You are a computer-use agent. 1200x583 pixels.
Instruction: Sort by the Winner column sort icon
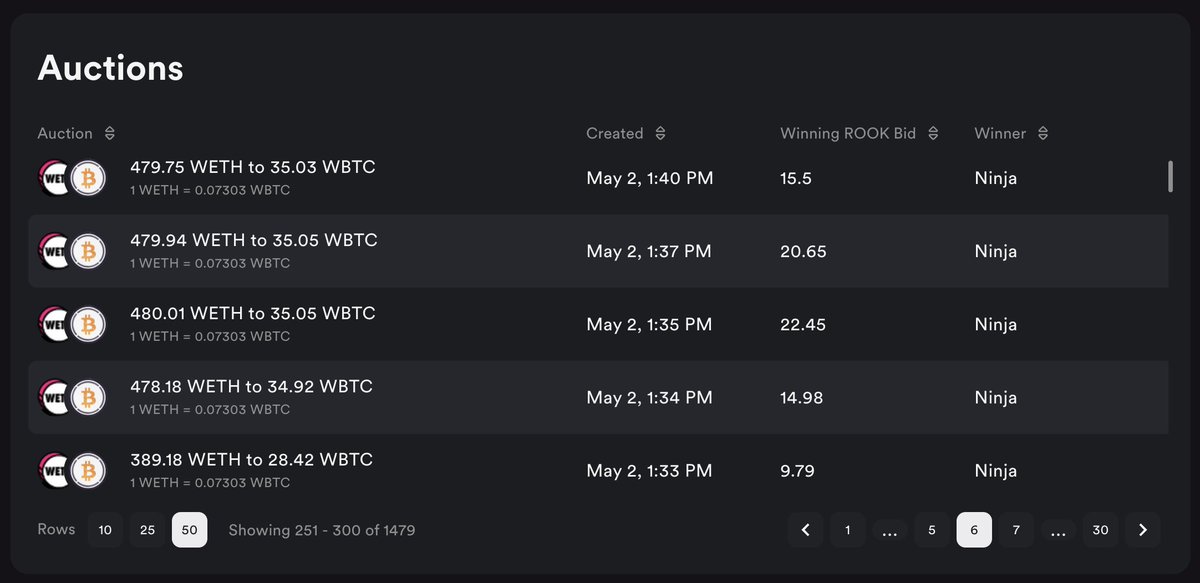coord(1043,134)
